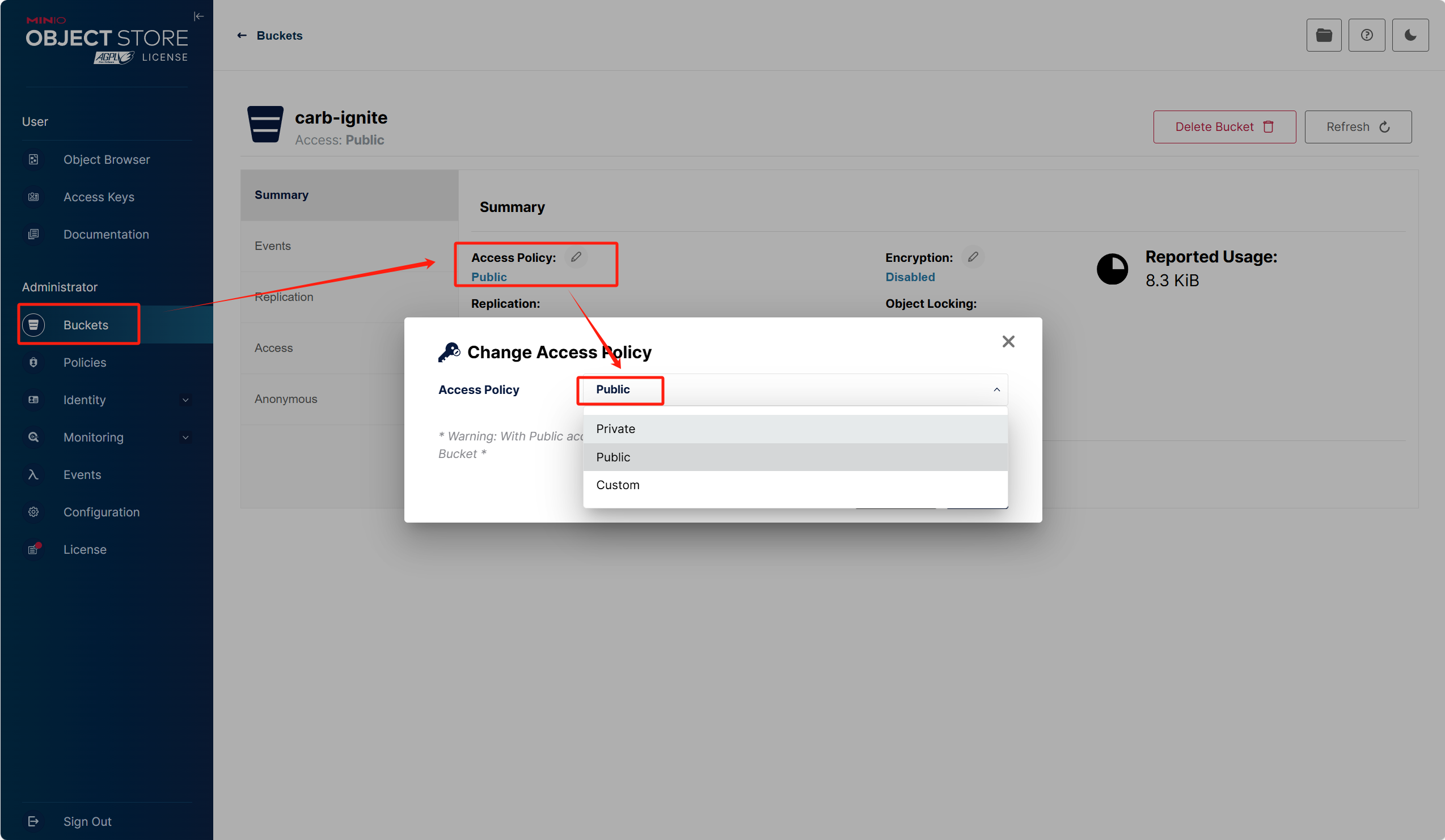Close the Change Access Policy dialog

1008,342
